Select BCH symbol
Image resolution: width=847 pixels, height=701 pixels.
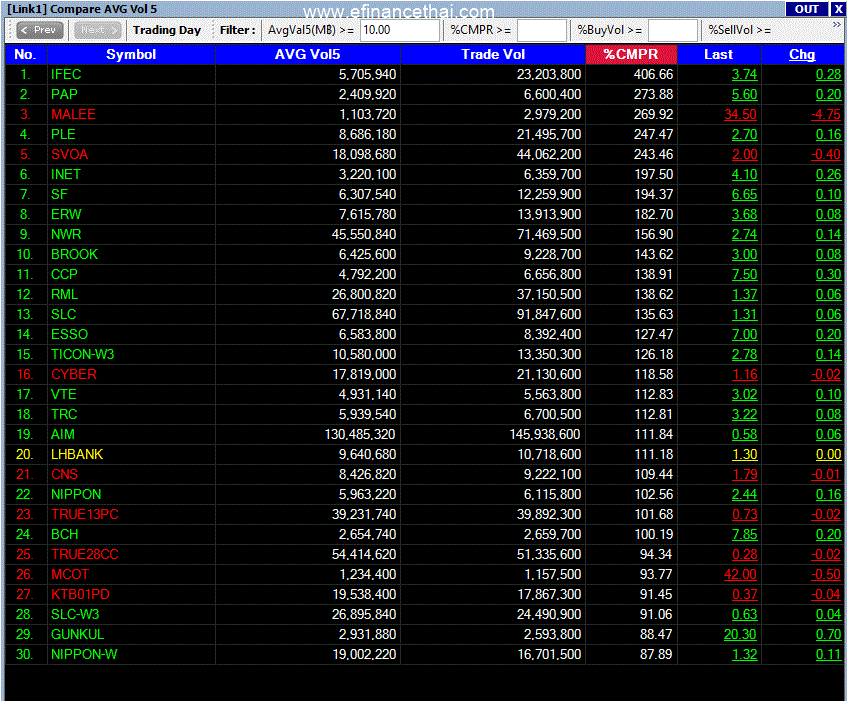[64, 534]
